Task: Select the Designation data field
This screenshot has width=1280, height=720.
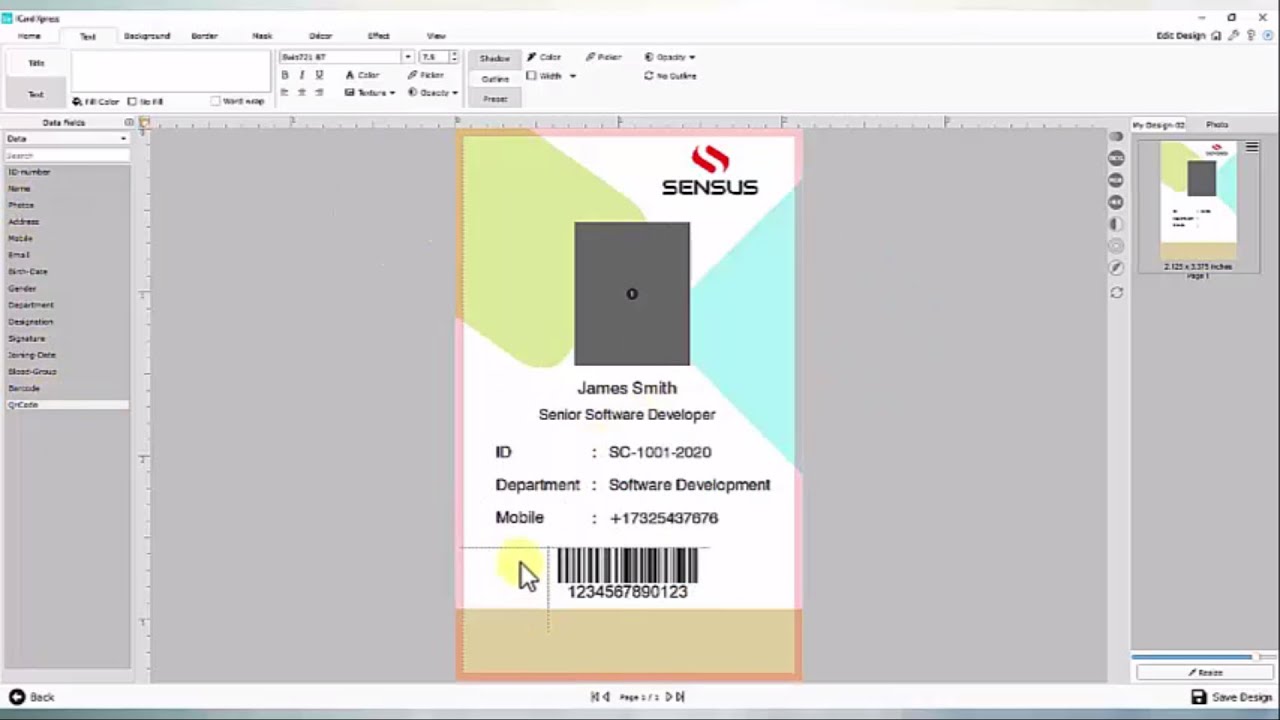Action: (x=67, y=322)
